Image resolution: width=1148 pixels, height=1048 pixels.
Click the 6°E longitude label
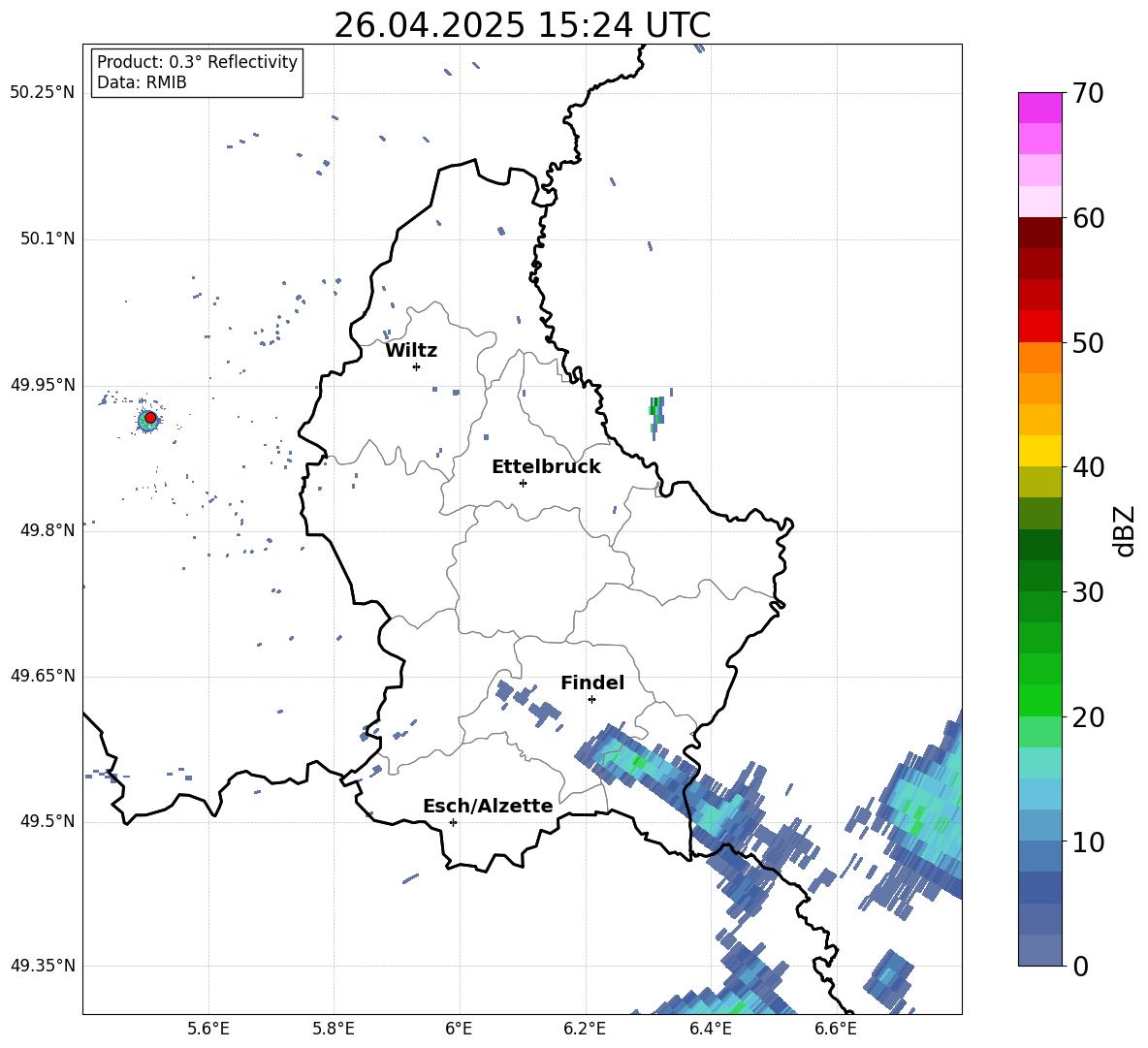[459, 1029]
